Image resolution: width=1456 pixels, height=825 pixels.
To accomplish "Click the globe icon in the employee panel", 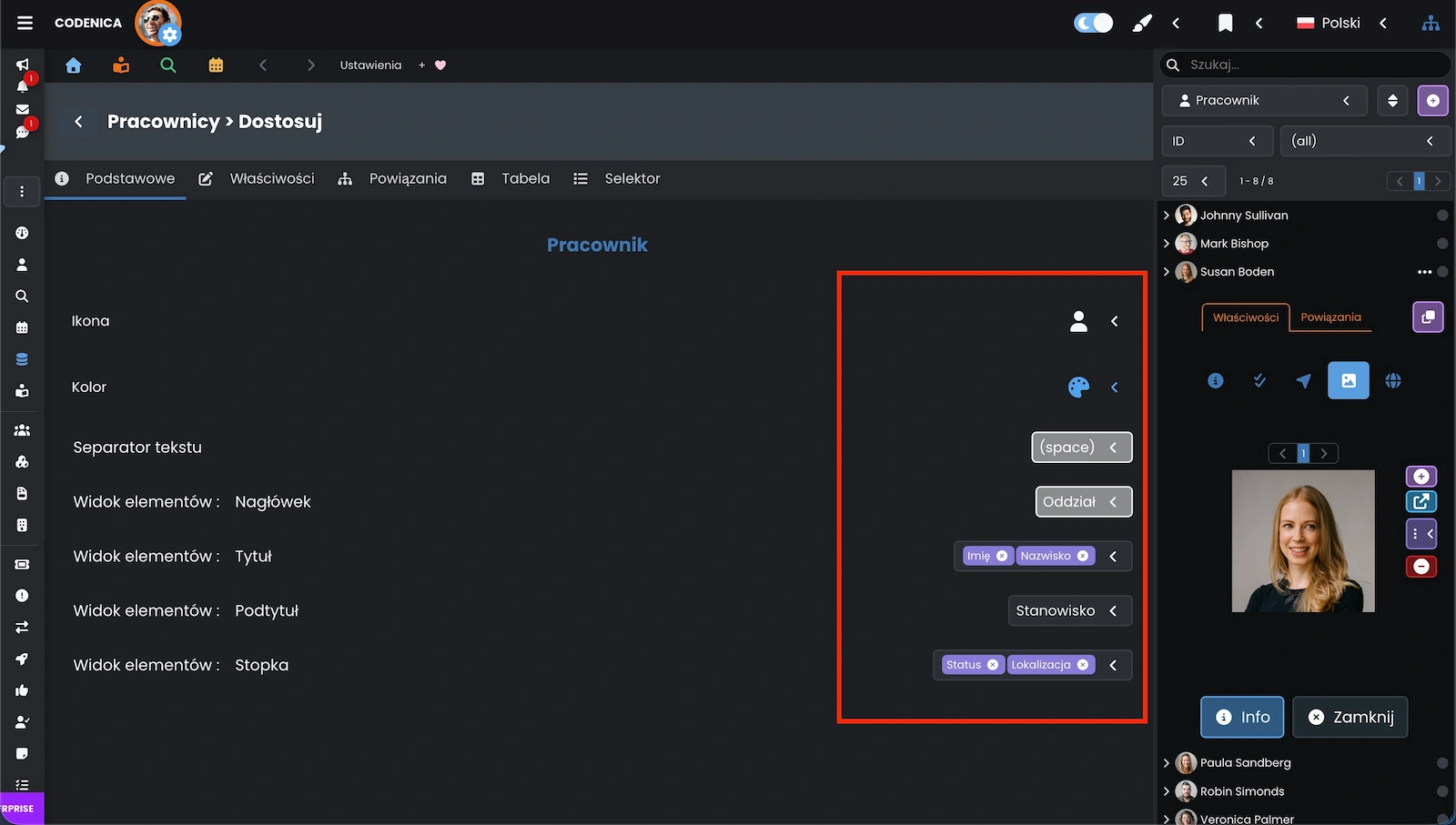I will coord(1392,381).
